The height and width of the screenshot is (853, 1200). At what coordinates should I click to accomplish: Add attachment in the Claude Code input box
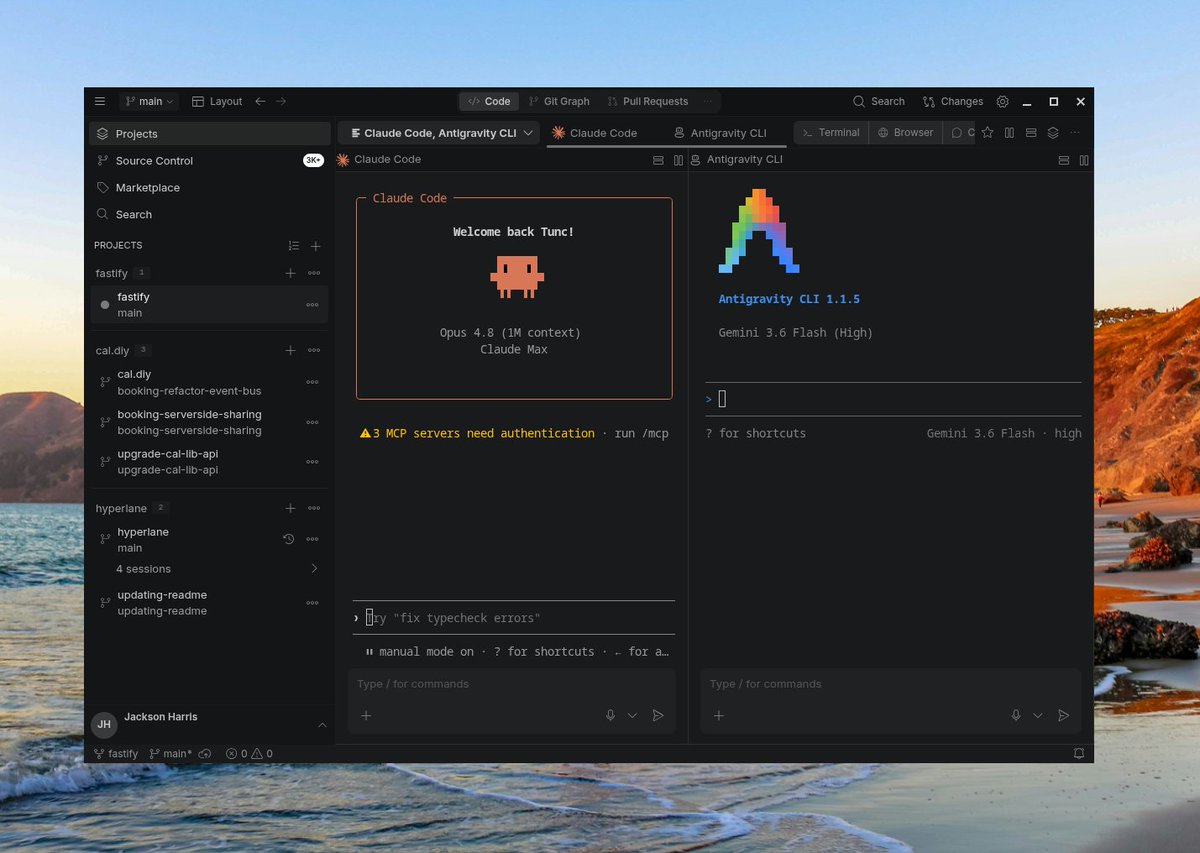[366, 715]
